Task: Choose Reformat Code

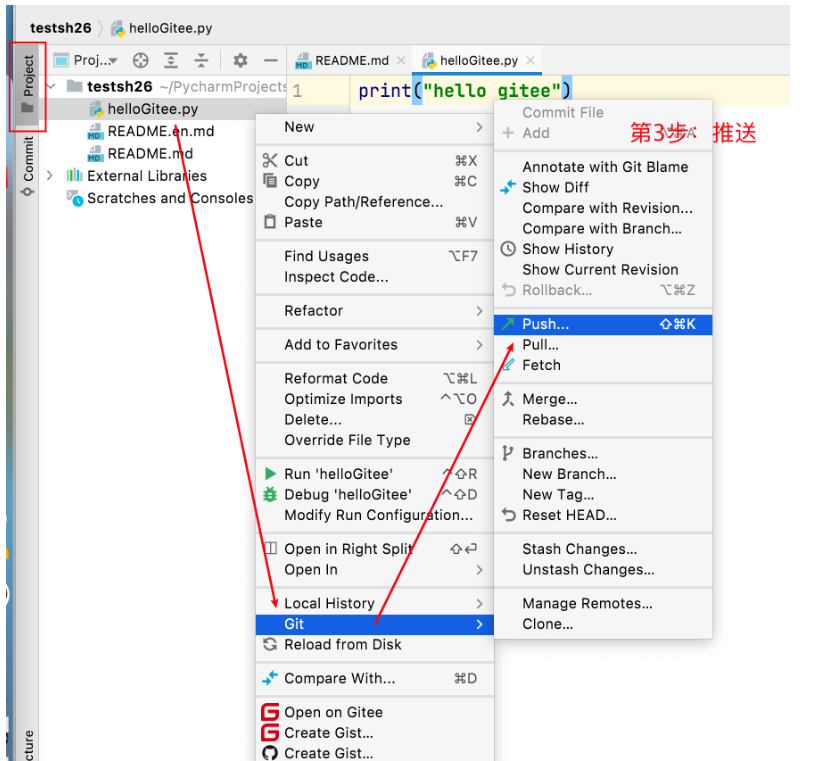Action: point(375,378)
